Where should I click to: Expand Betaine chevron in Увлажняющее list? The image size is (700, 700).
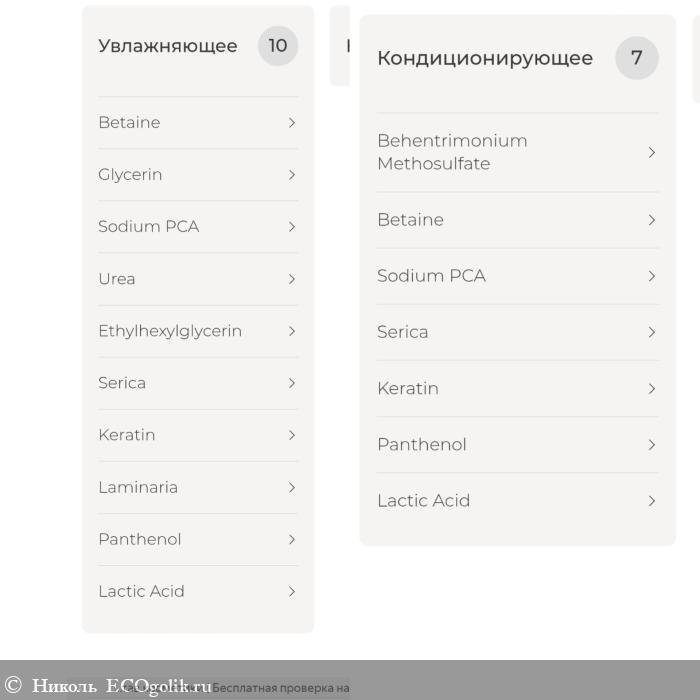(x=292, y=123)
